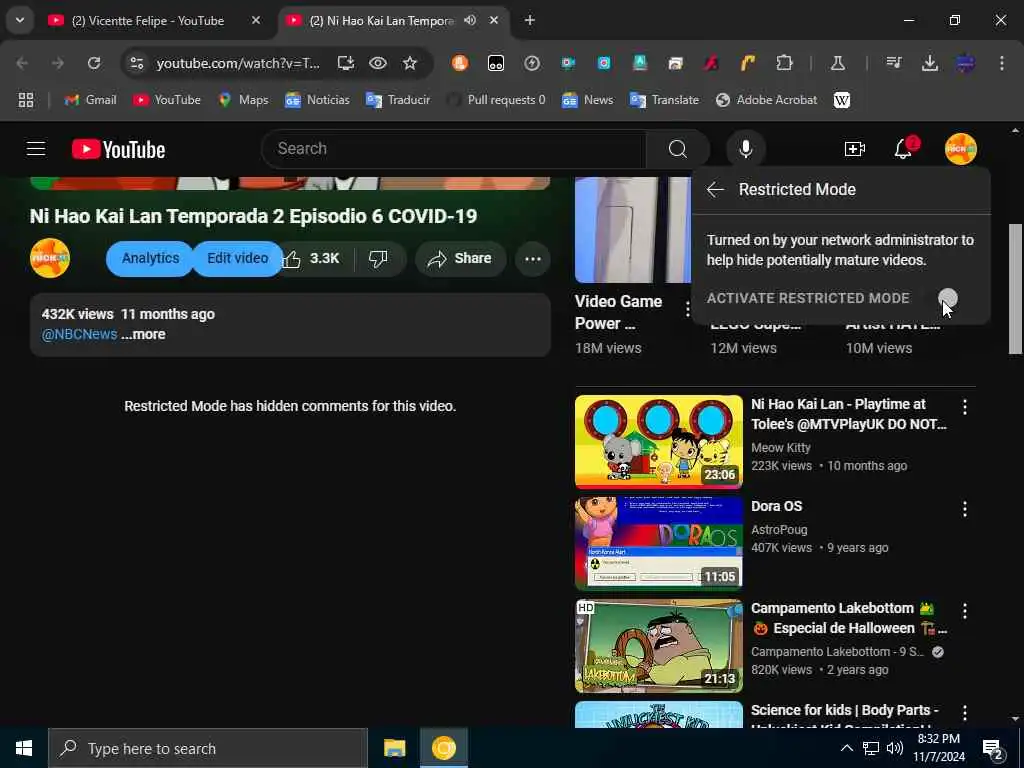Open the YouTube guide hamburger menu
The width and height of the screenshot is (1024, 768).
point(36,149)
